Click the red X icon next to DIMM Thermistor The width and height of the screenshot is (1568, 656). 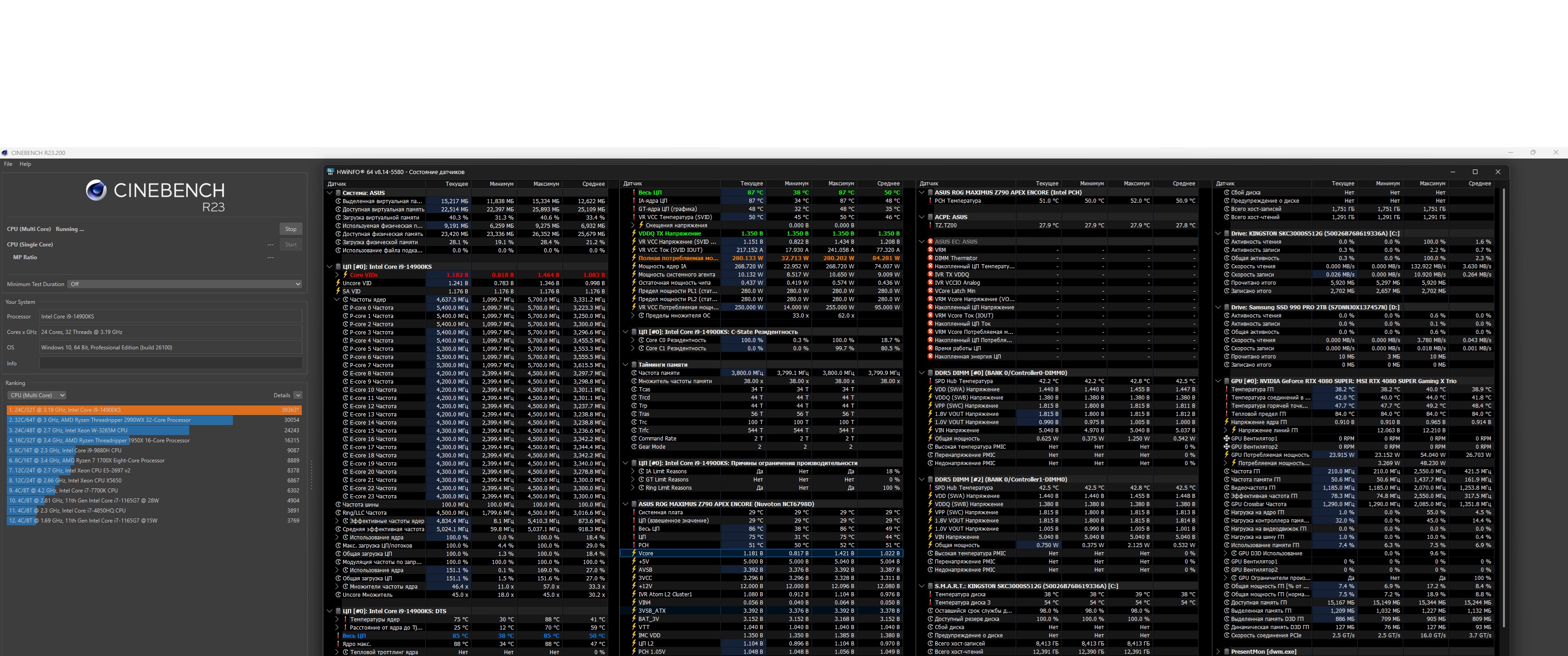pos(930,258)
